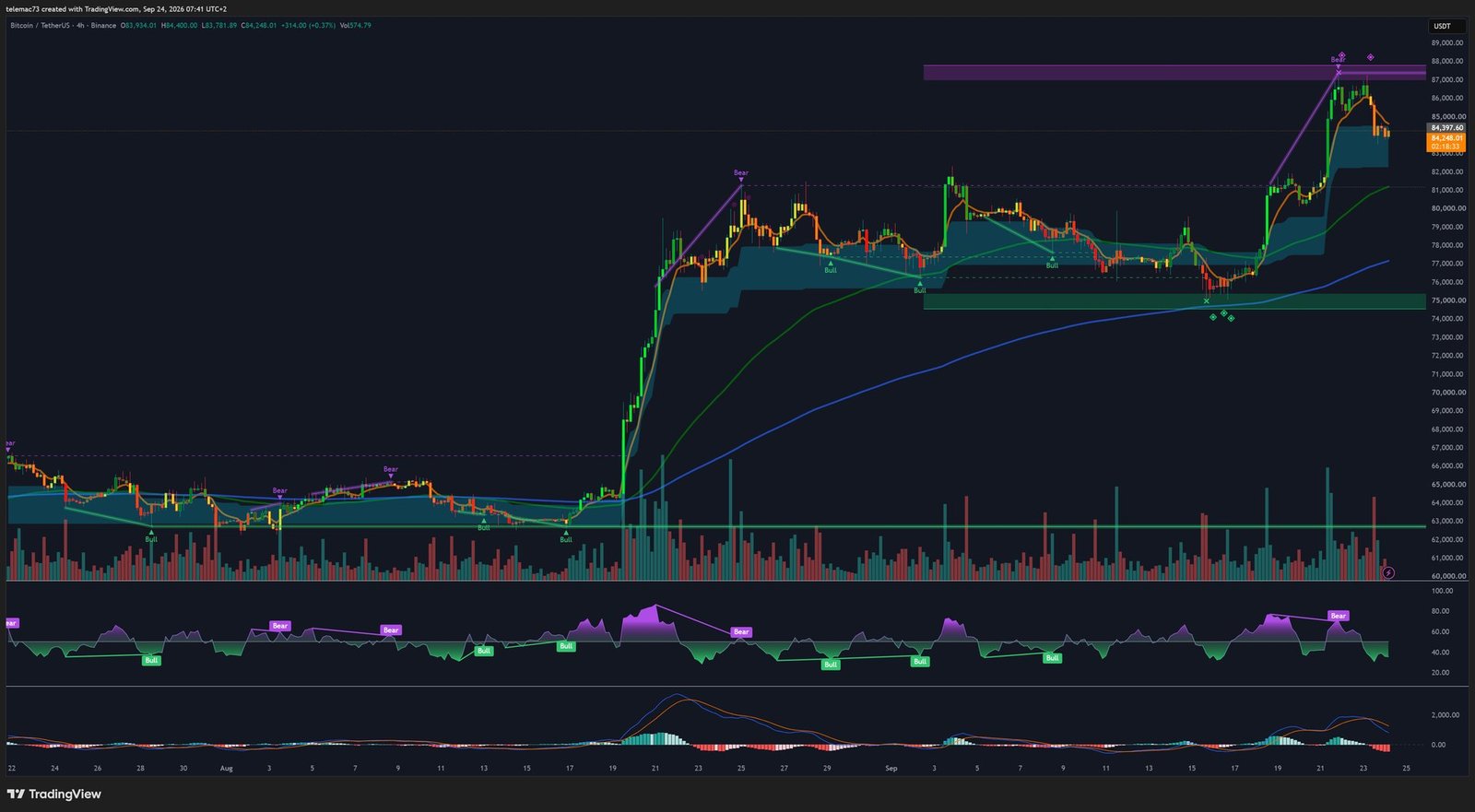Click the 20.00 level on the oscillator scale
Screen dimensions: 1475x812
(1440, 673)
